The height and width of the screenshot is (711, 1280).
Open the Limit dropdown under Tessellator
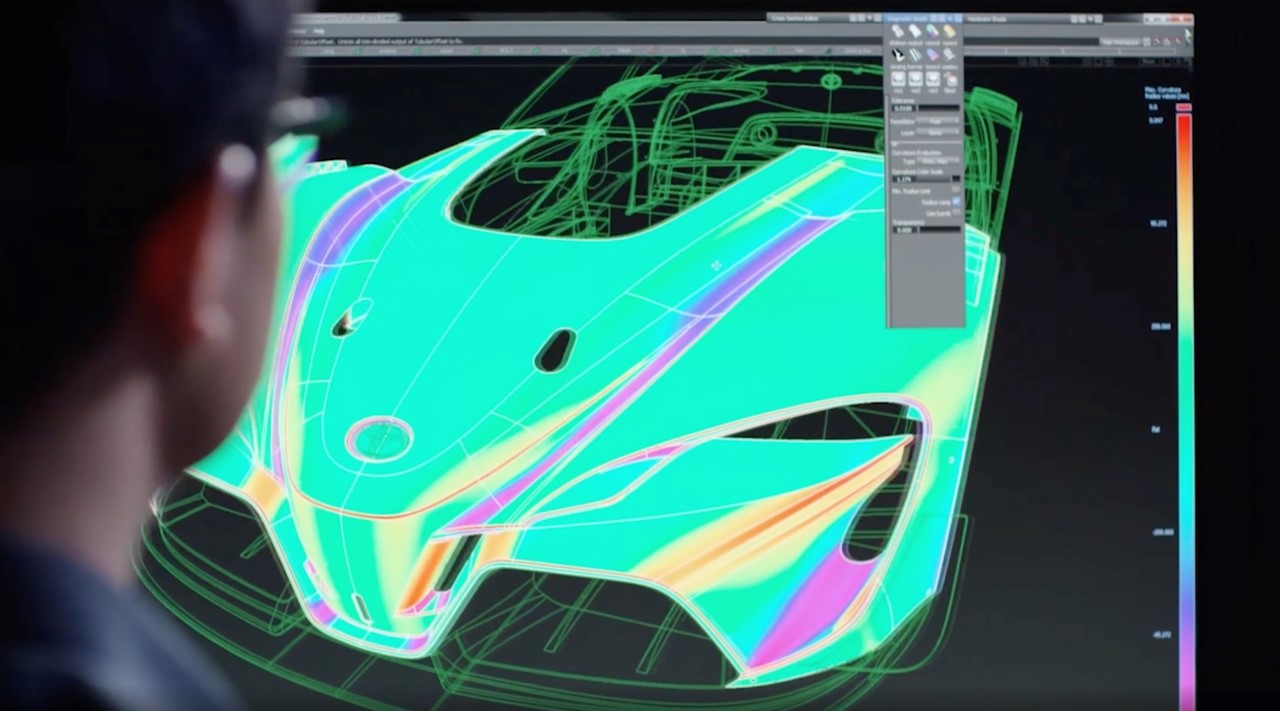click(938, 132)
